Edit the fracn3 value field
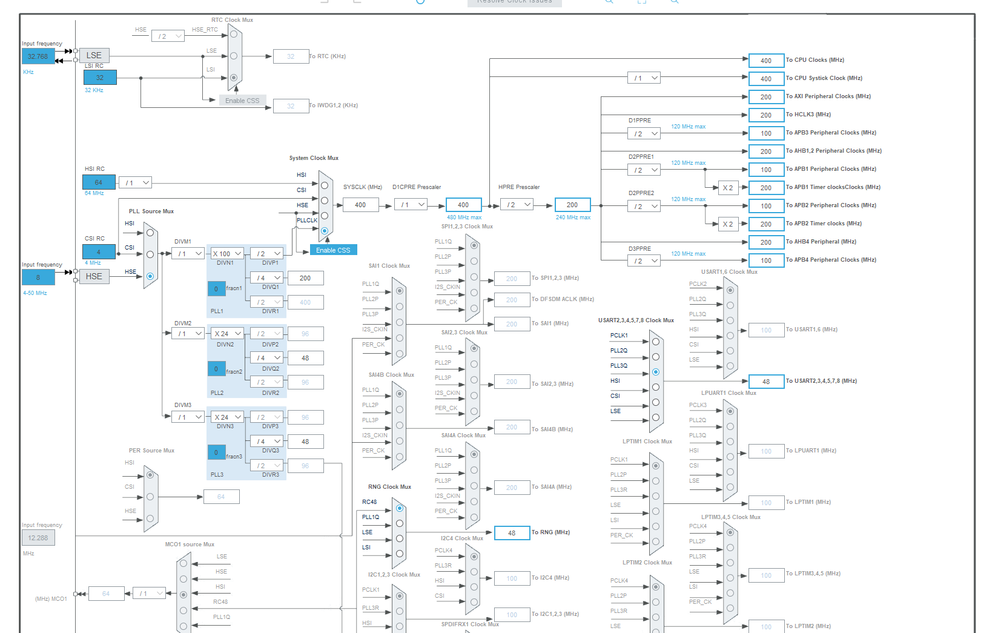Viewport: 998px width, 633px height. click(216, 453)
